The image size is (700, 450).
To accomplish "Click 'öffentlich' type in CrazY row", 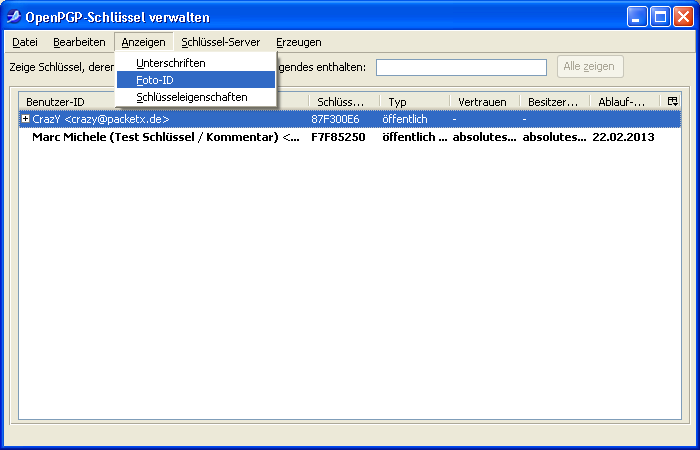I will [x=405, y=119].
